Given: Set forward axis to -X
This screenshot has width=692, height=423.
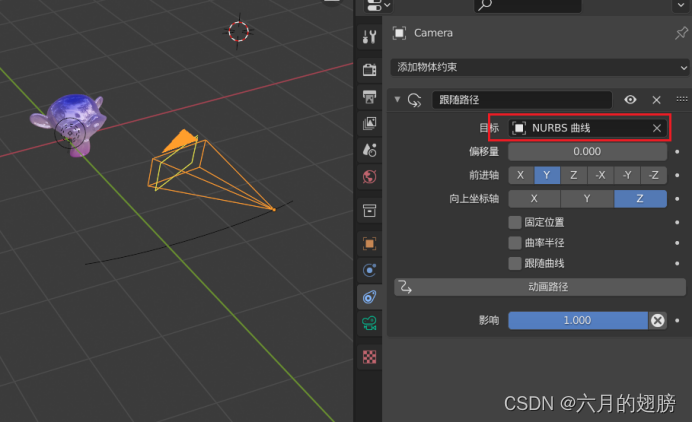Looking at the screenshot, I should pos(601,175).
